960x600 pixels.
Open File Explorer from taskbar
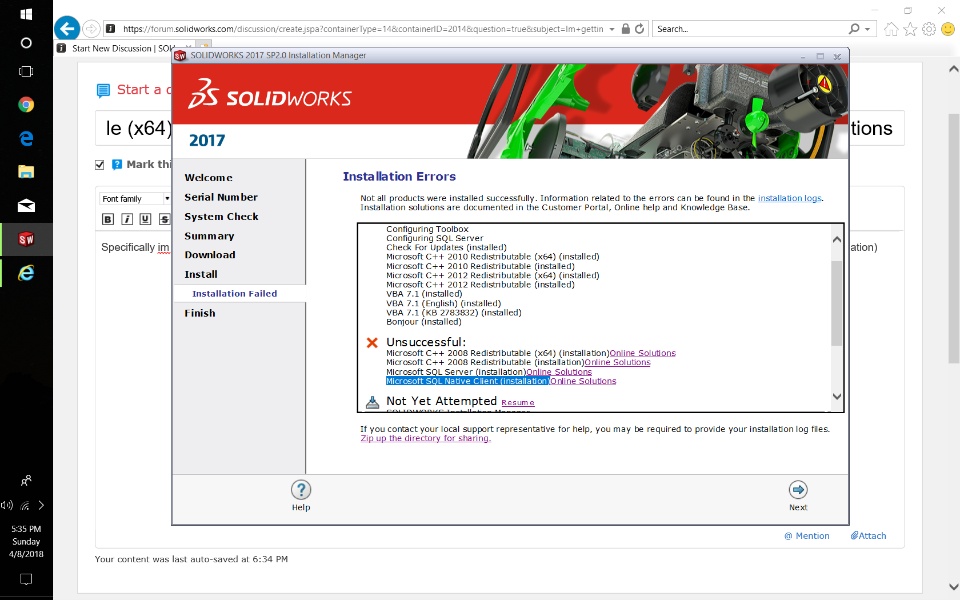(26, 171)
